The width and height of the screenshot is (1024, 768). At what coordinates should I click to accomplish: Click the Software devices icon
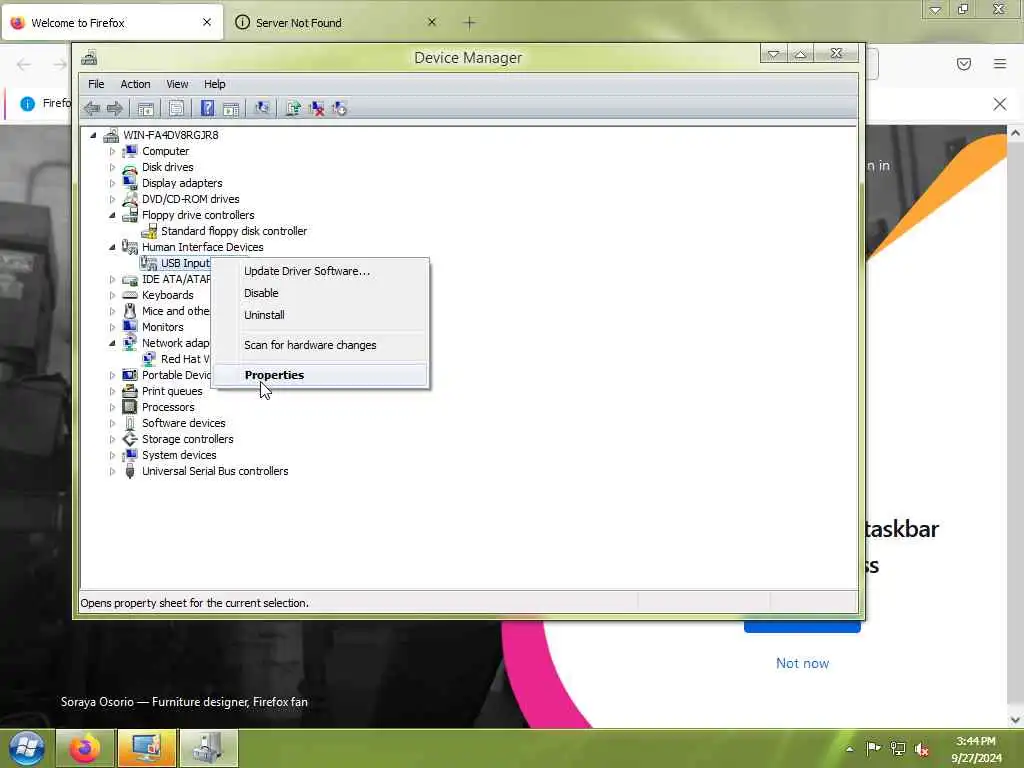click(x=130, y=423)
